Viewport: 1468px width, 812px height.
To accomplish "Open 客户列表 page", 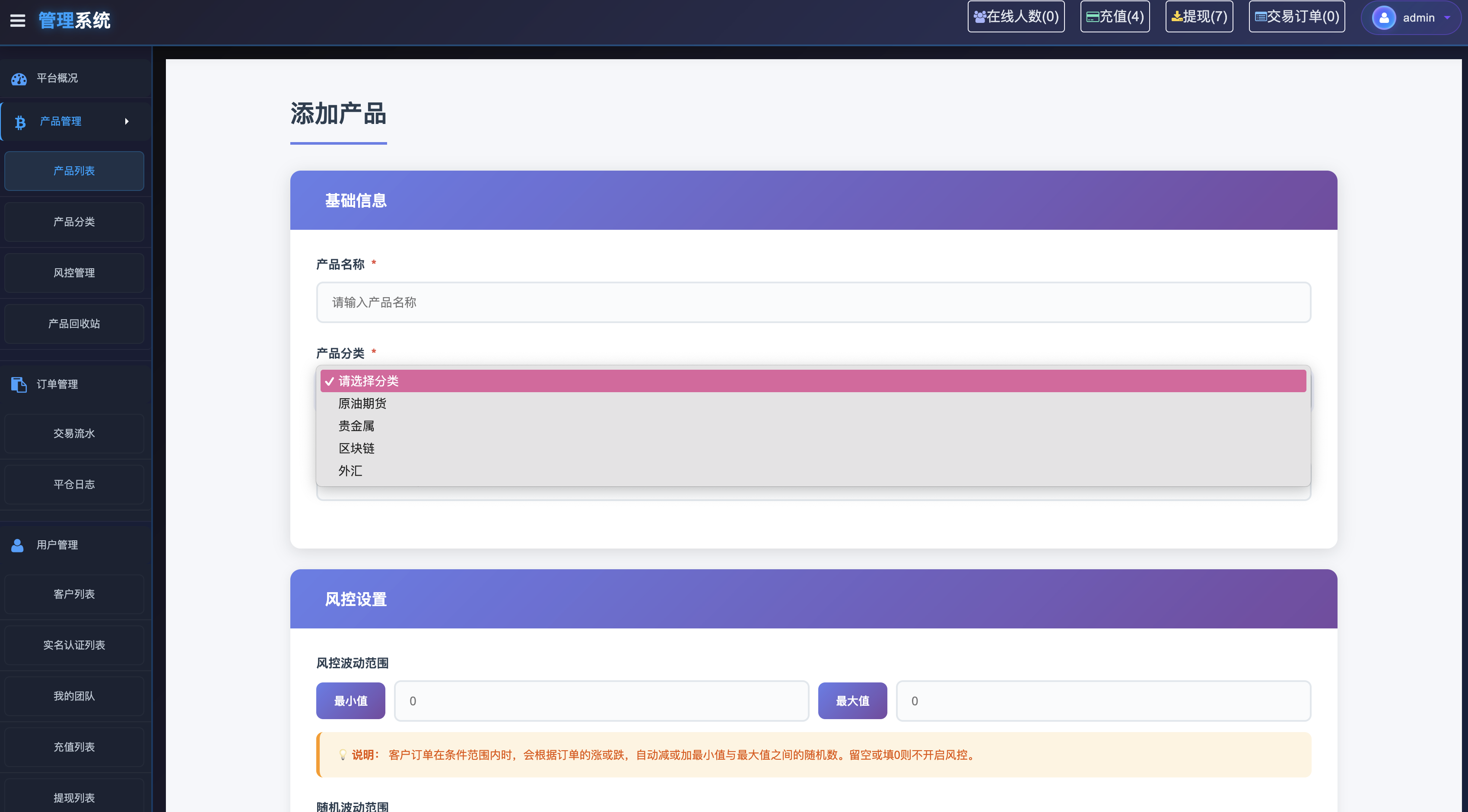I will click(x=74, y=594).
